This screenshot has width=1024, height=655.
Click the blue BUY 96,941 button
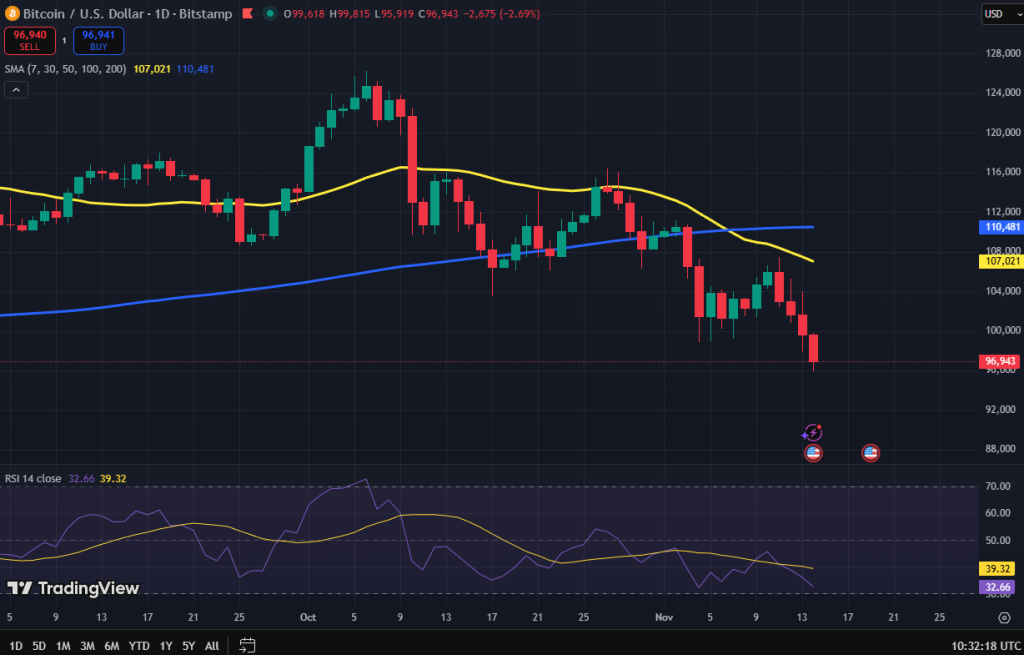[x=99, y=40]
